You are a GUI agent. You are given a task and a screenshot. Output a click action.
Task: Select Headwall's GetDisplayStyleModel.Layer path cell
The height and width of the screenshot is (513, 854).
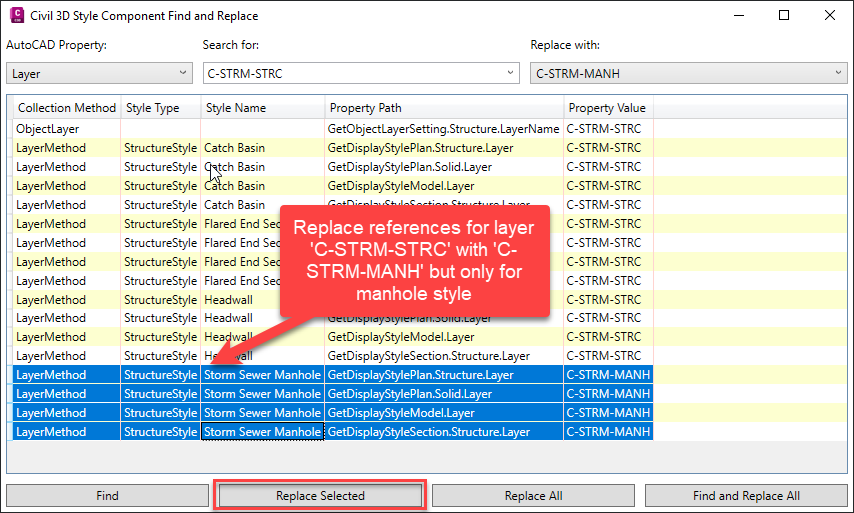click(444, 337)
